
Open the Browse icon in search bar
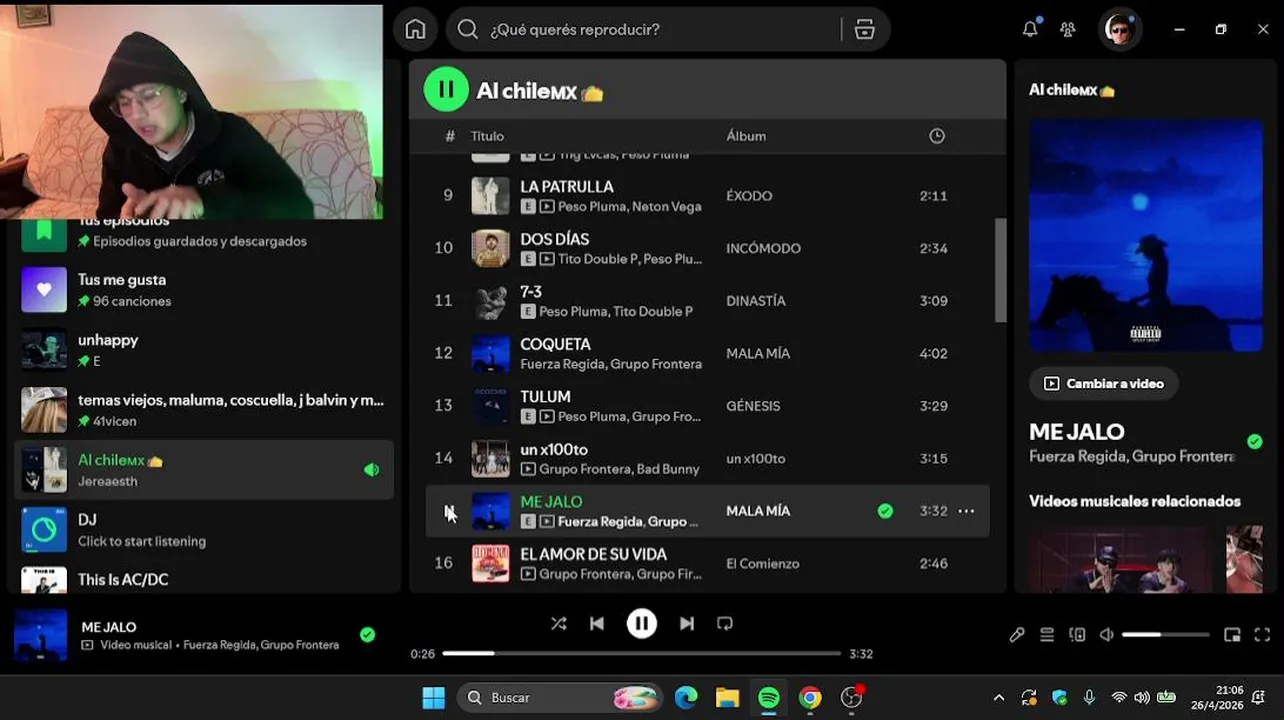tap(865, 29)
